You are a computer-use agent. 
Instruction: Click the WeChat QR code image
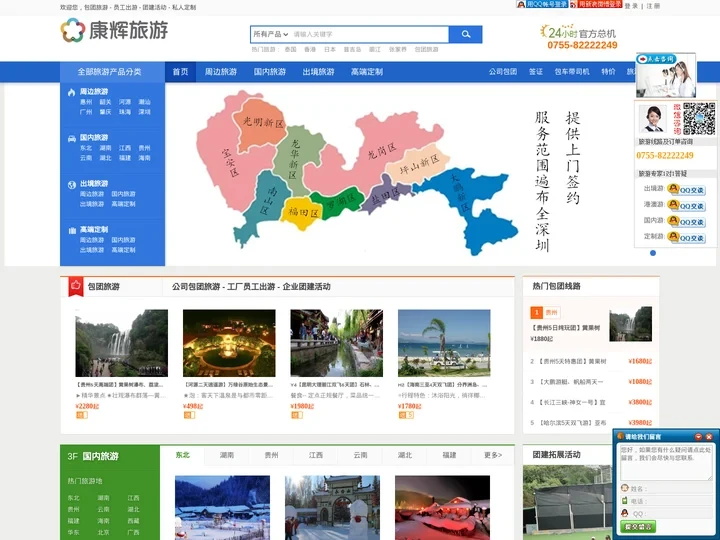[x=699, y=118]
